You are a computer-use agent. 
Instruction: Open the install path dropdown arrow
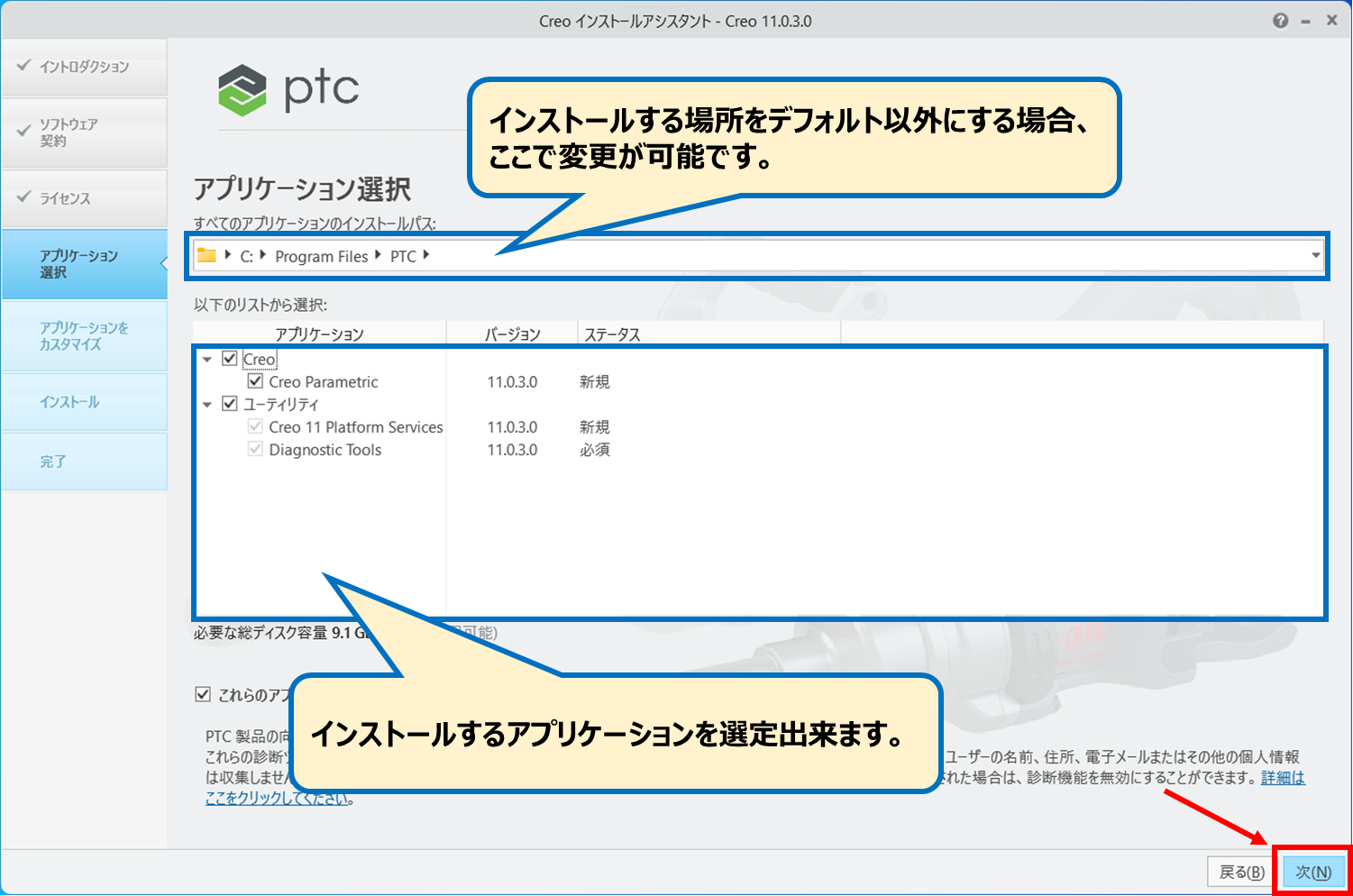[1315, 256]
